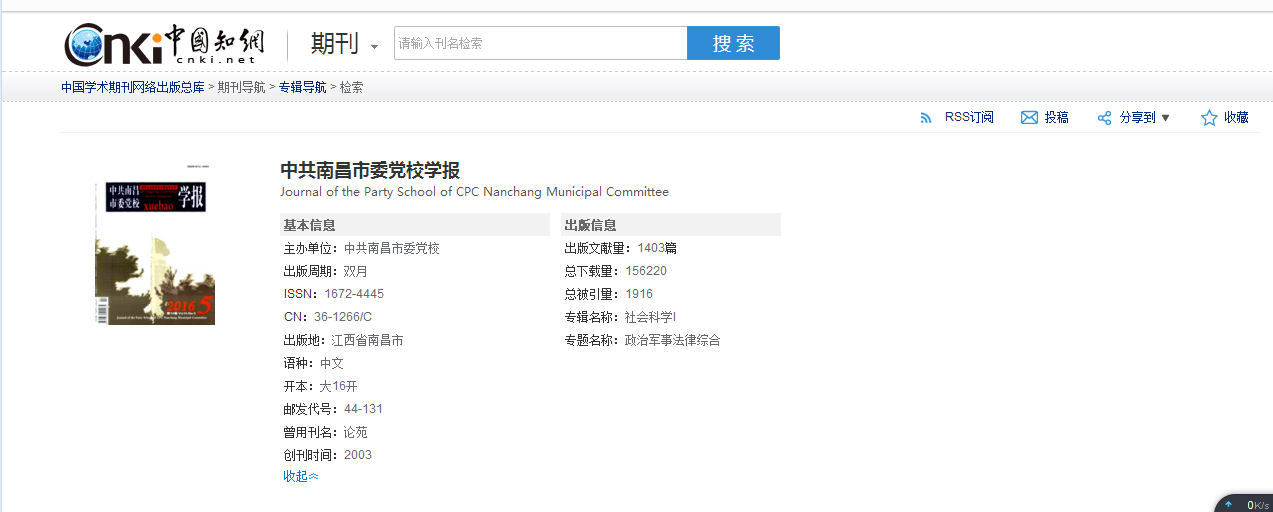Click the CNKI logo
This screenshot has height=512, width=1273.
pyautogui.click(x=165, y=44)
